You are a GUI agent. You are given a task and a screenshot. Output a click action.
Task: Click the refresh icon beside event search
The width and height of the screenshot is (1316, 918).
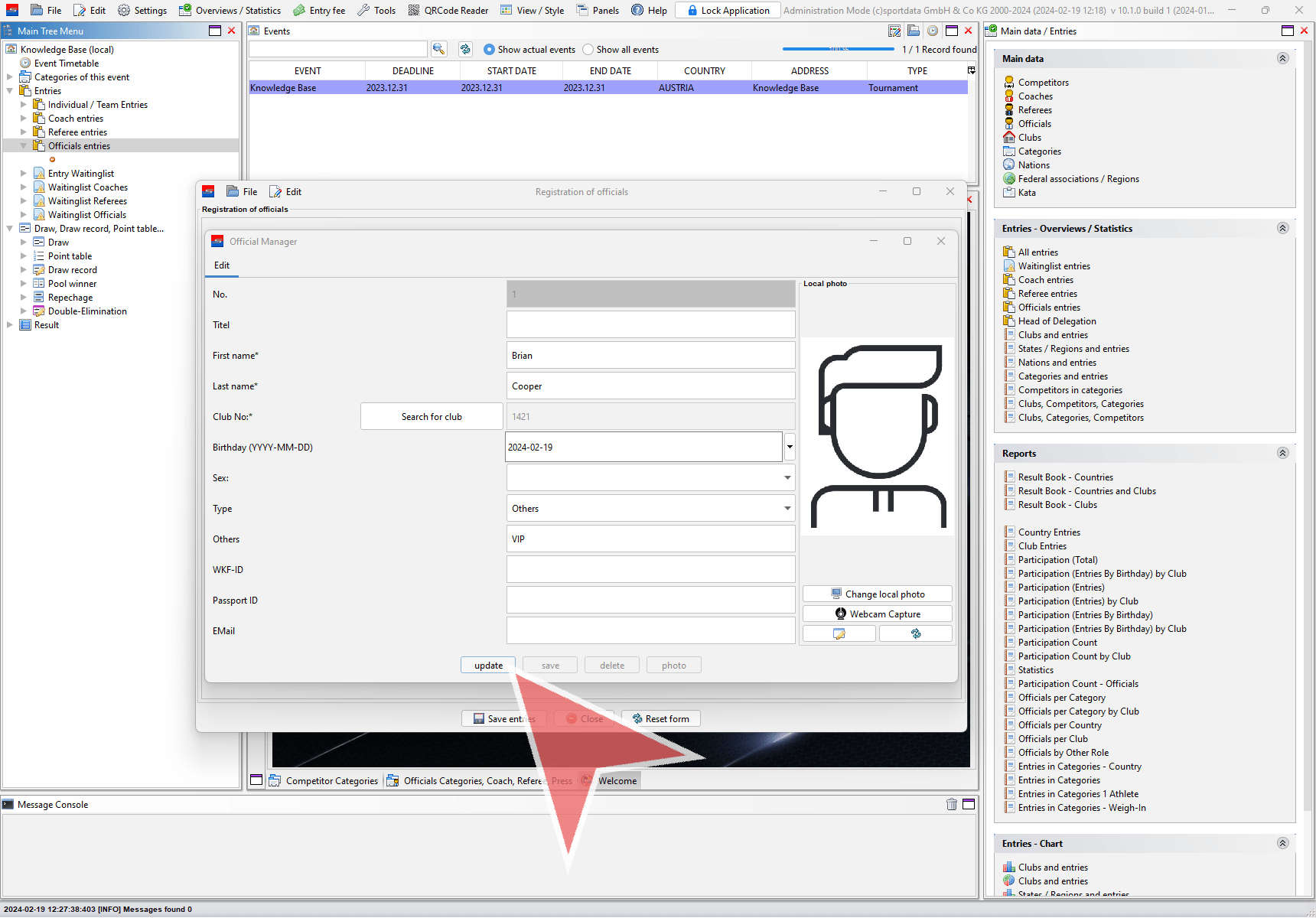tap(465, 49)
